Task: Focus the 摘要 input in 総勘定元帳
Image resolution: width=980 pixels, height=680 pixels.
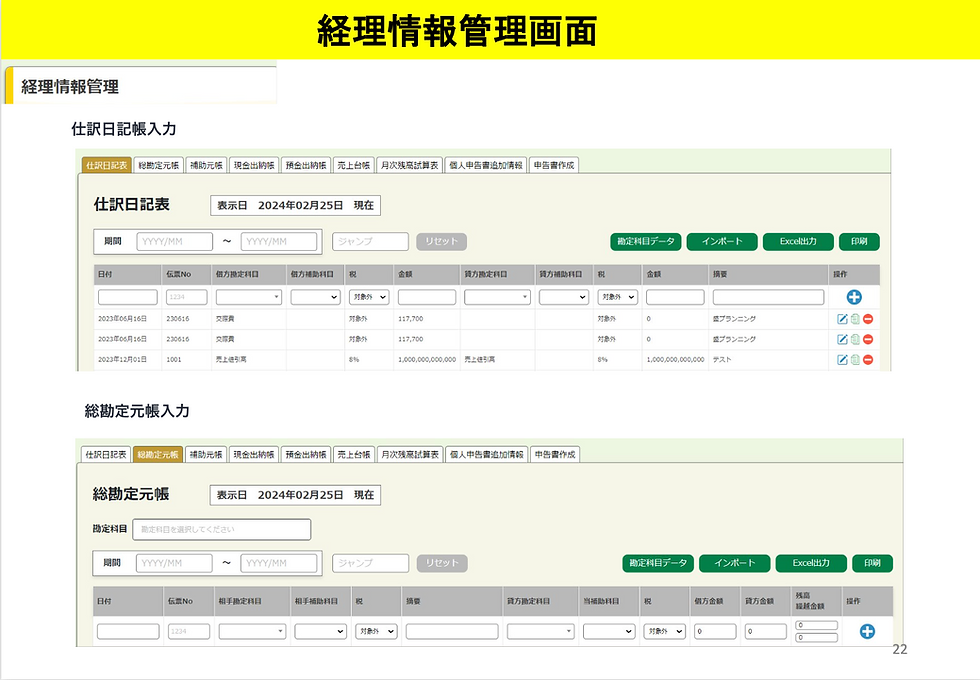Action: pos(452,631)
